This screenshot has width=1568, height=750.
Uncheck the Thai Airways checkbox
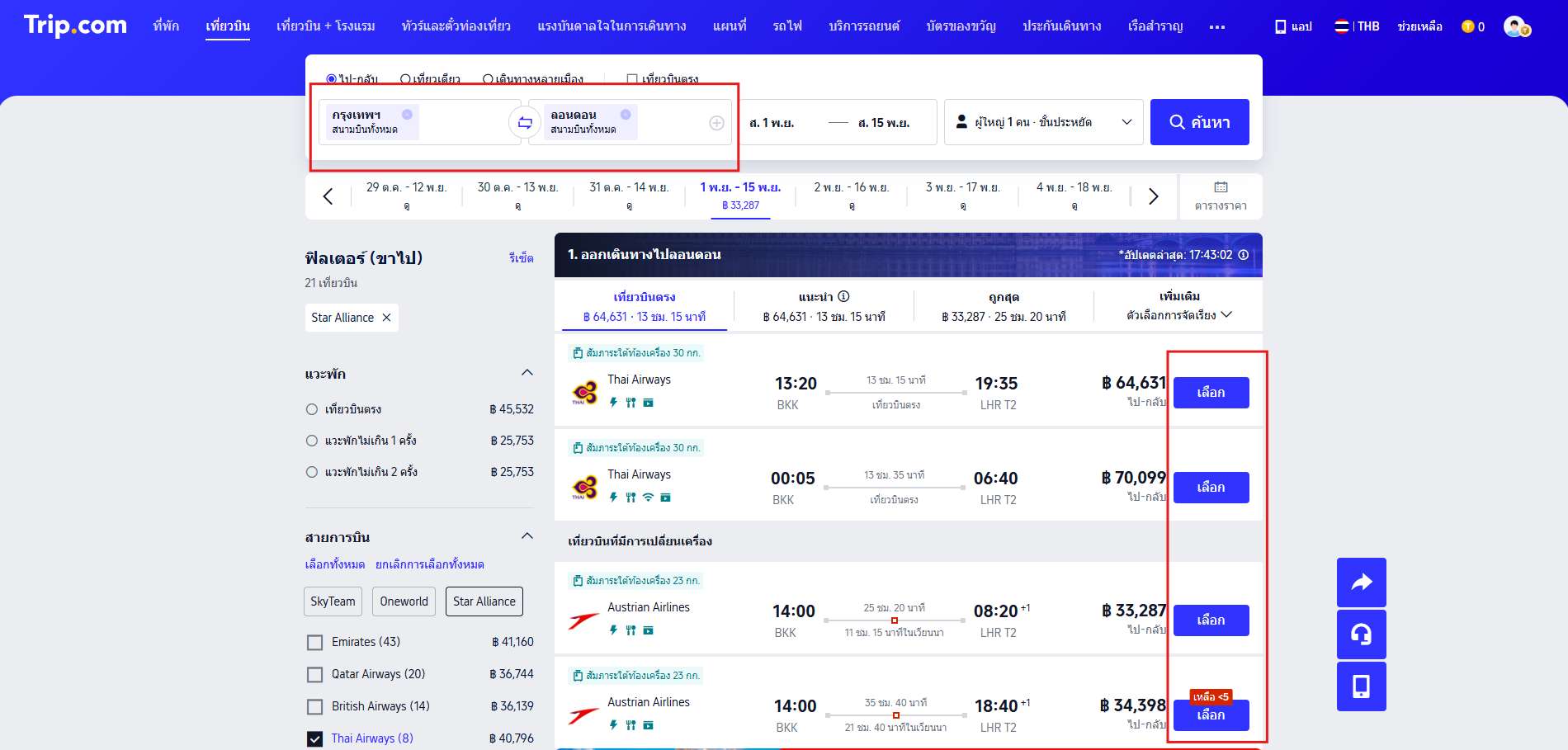click(x=314, y=739)
